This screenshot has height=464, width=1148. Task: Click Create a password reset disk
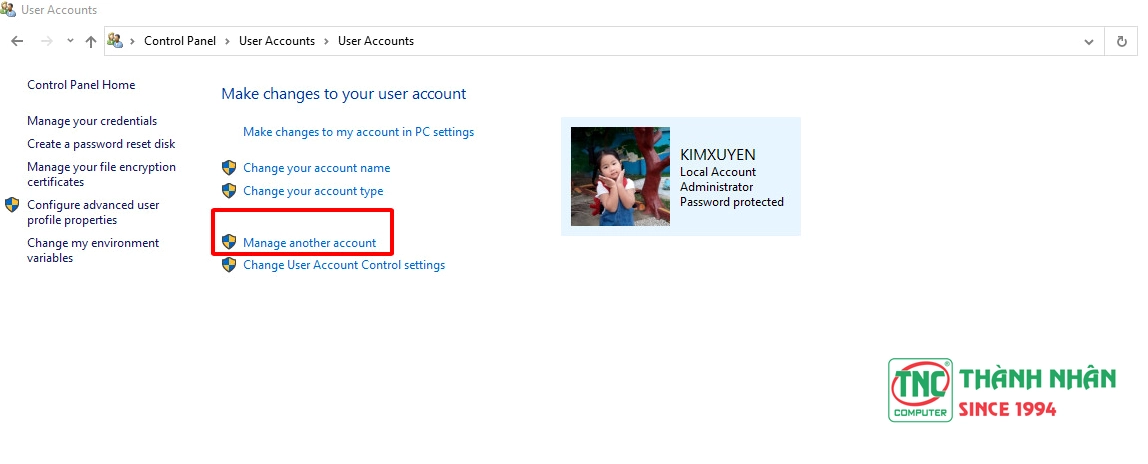point(101,144)
